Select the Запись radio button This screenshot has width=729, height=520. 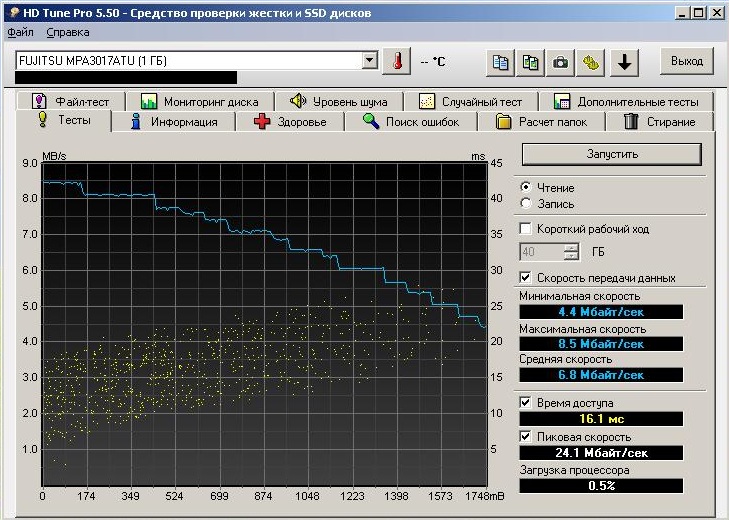click(x=526, y=203)
